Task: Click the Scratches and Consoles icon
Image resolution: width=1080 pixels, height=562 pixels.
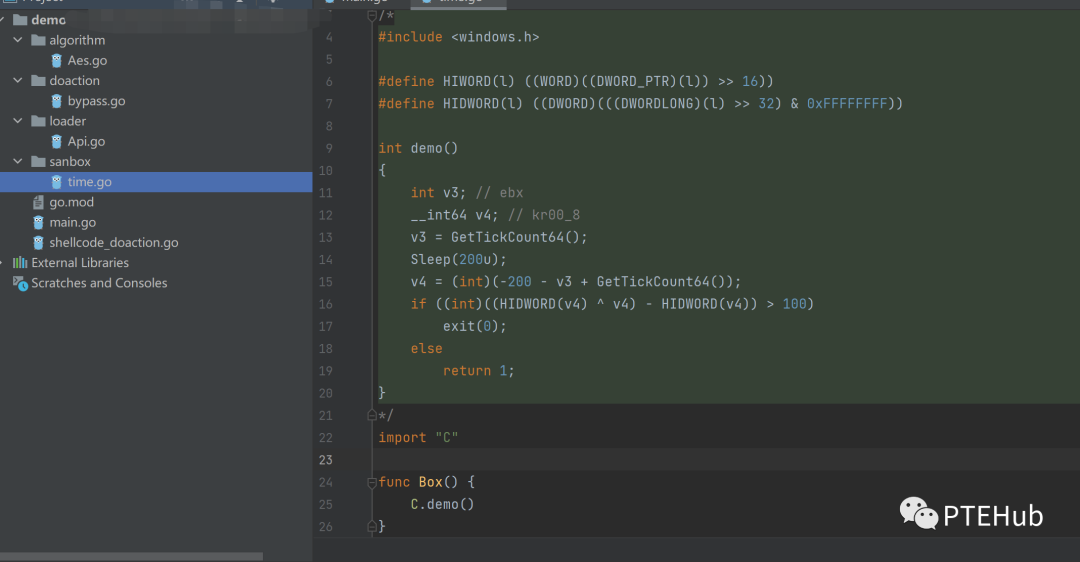Action: pyautogui.click(x=20, y=283)
